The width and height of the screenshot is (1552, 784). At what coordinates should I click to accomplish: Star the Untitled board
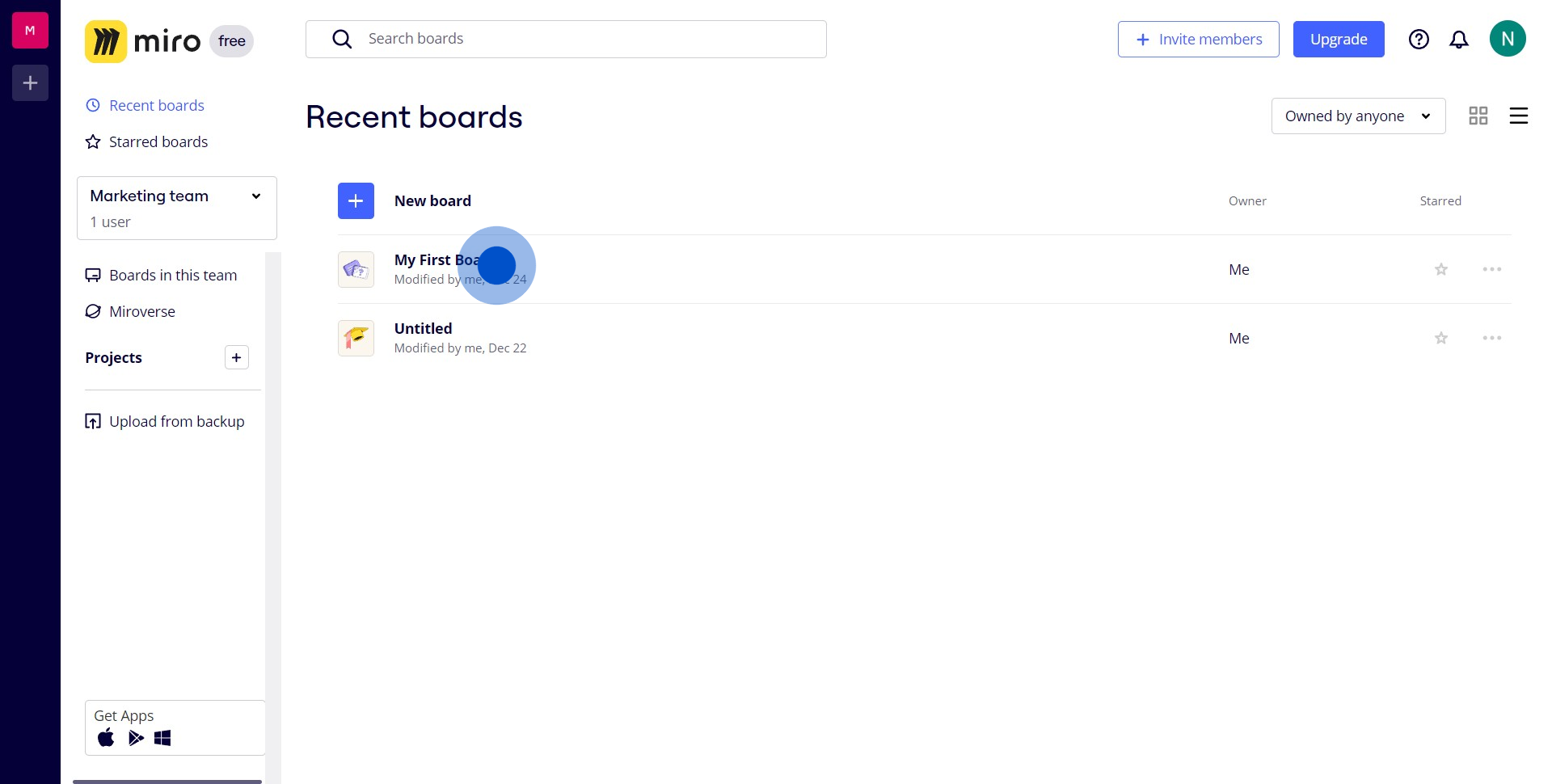click(x=1441, y=338)
